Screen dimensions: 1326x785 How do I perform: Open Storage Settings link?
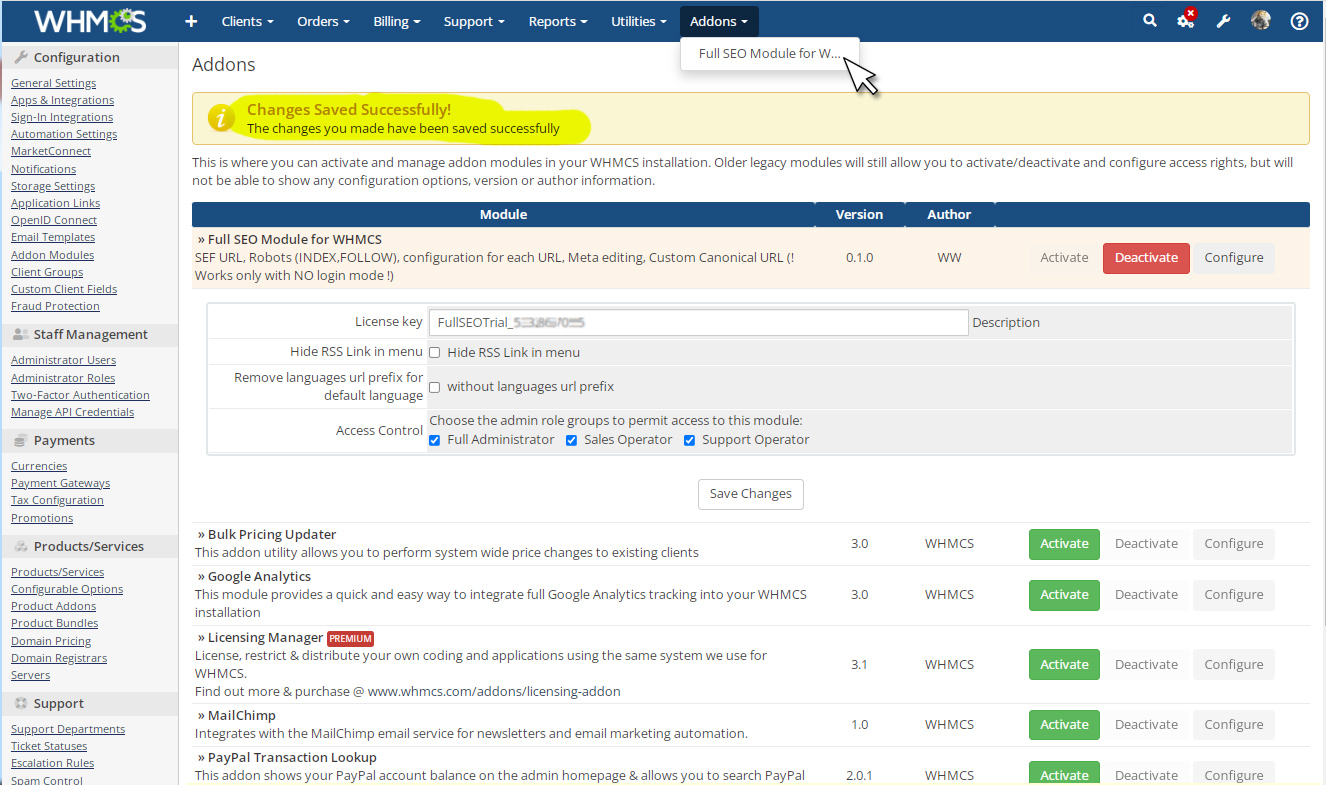53,186
